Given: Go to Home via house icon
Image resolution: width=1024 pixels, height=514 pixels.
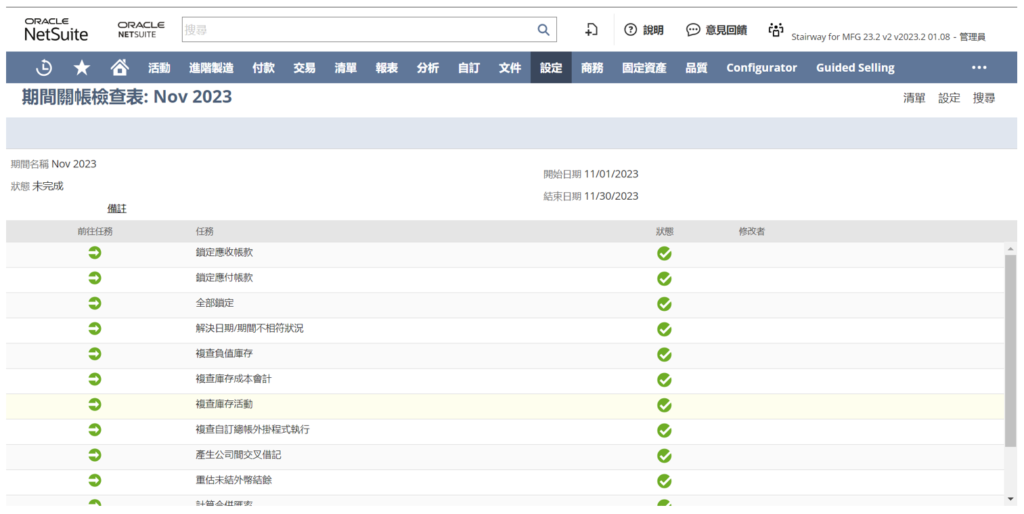Looking at the screenshot, I should pos(119,68).
